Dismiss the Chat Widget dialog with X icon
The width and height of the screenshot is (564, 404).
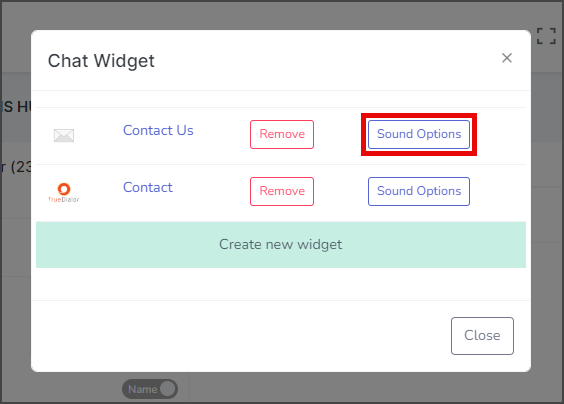pyautogui.click(x=507, y=58)
